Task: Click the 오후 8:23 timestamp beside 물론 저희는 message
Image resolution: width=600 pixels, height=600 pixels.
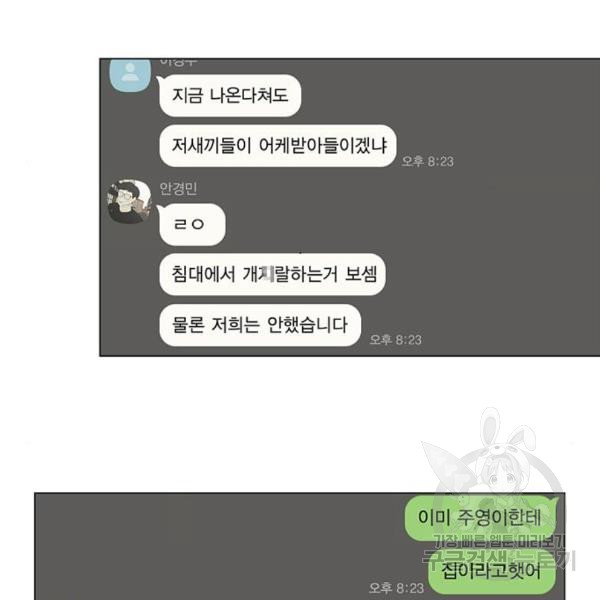Action: (x=396, y=339)
